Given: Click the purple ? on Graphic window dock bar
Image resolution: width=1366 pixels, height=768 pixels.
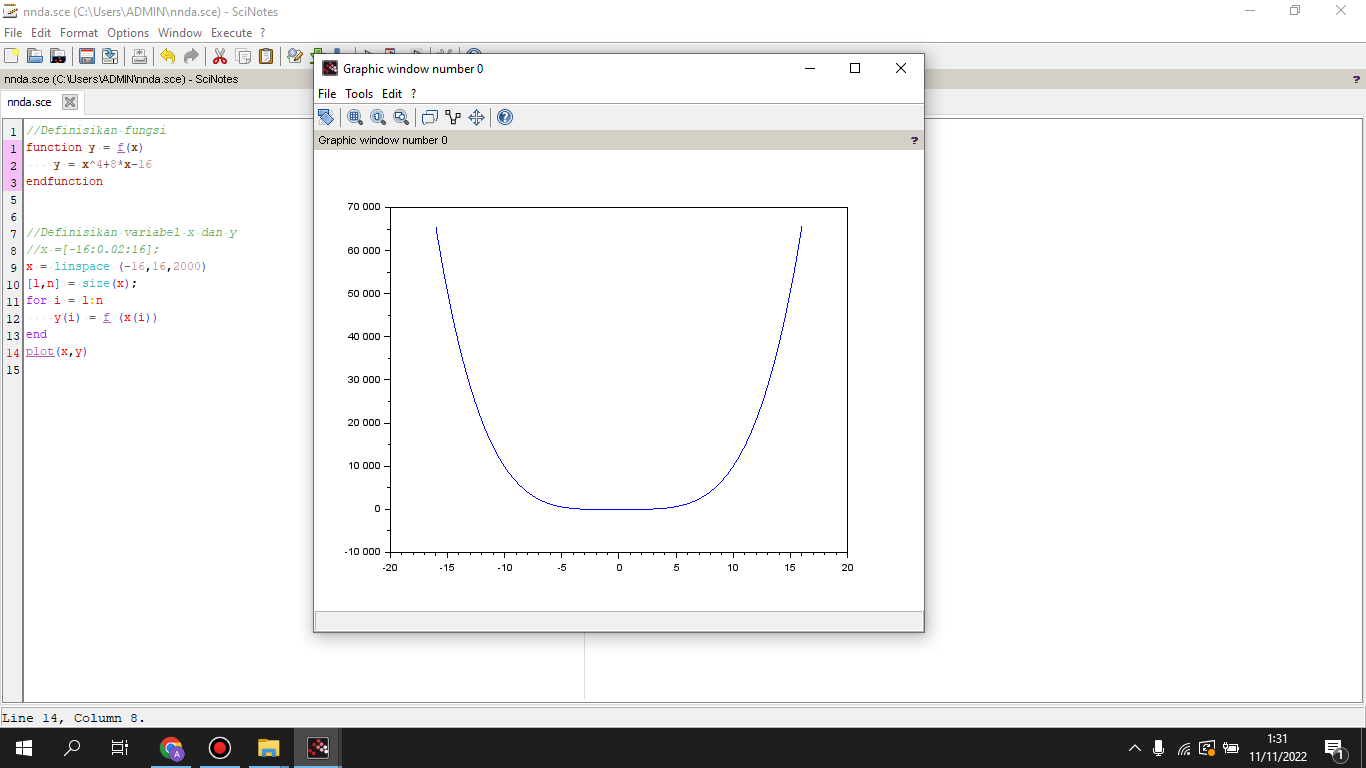Looking at the screenshot, I should tap(914, 140).
